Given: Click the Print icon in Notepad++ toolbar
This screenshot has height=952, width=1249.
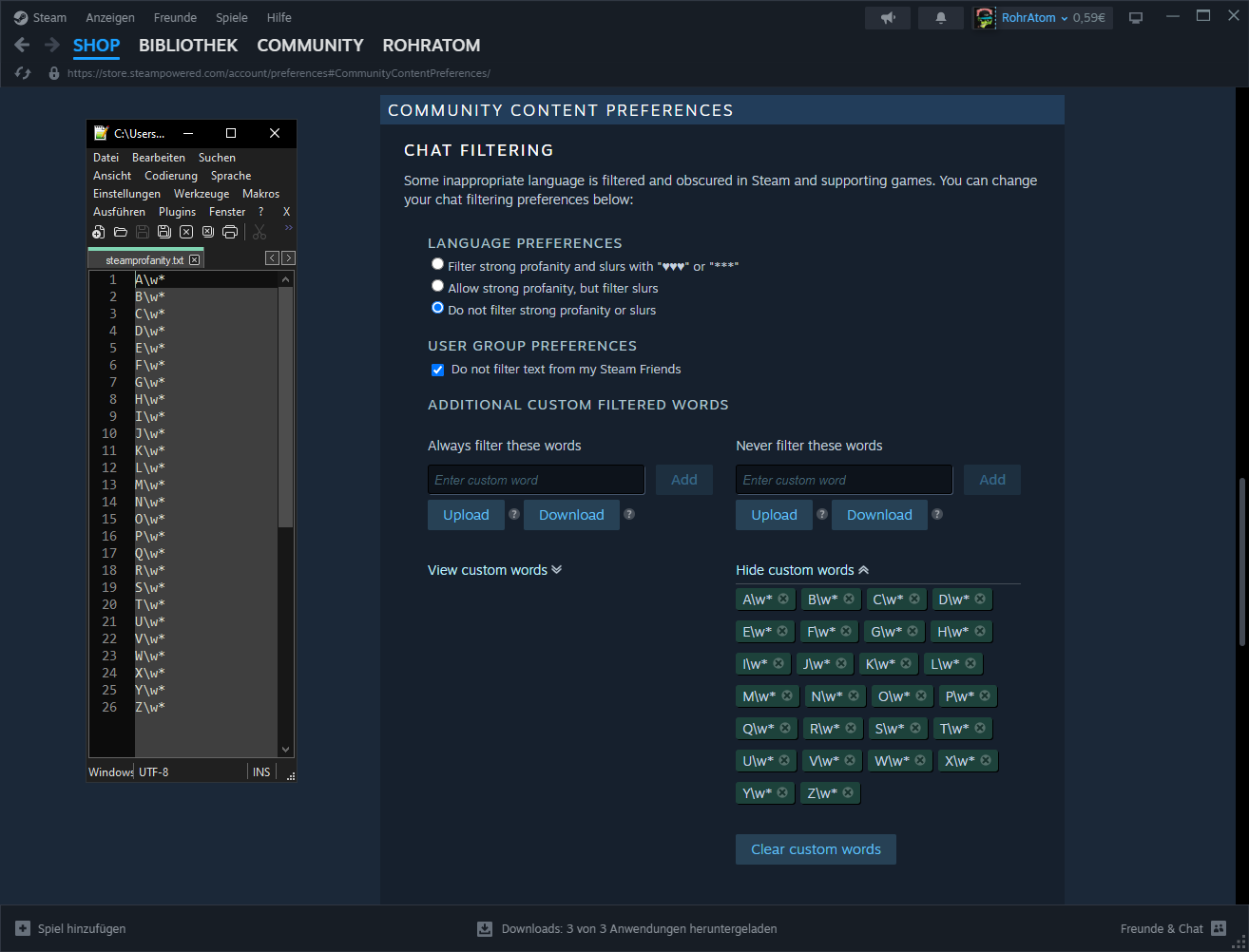Looking at the screenshot, I should point(230,232).
